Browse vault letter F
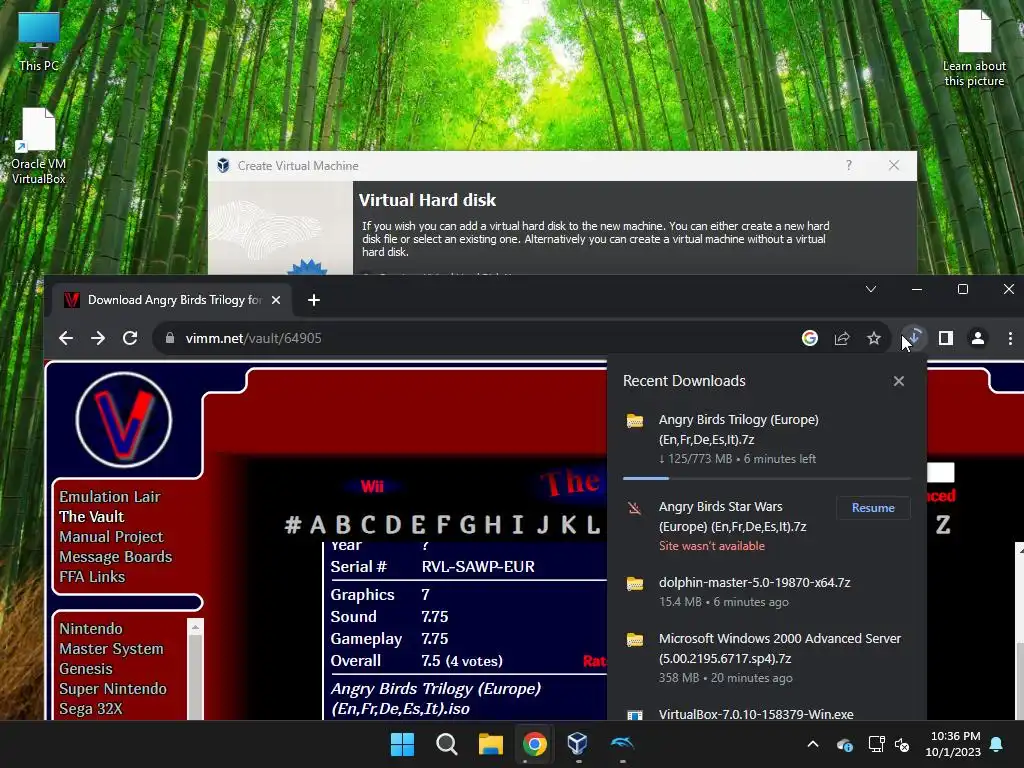Screen dimensions: 1024x768 click(x=443, y=524)
